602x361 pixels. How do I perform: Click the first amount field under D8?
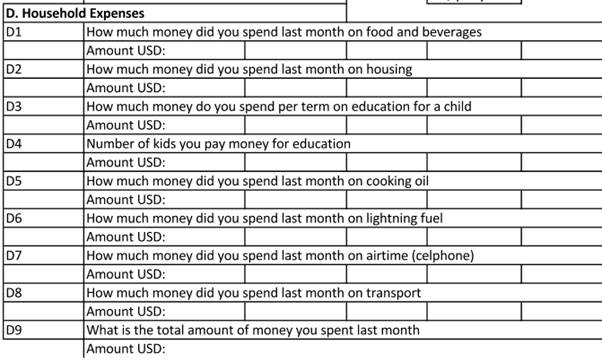click(295, 311)
